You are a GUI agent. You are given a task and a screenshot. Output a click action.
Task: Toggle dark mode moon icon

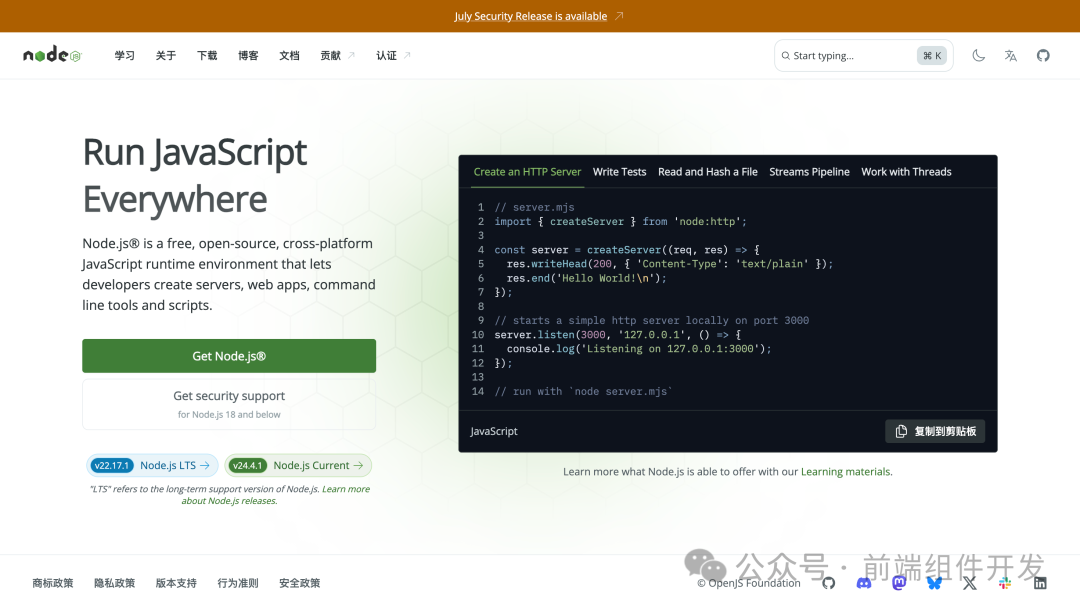coord(978,56)
